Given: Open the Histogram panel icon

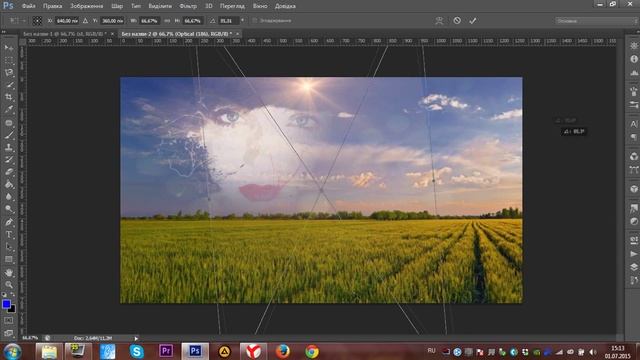Looking at the screenshot, I should tap(633, 73).
